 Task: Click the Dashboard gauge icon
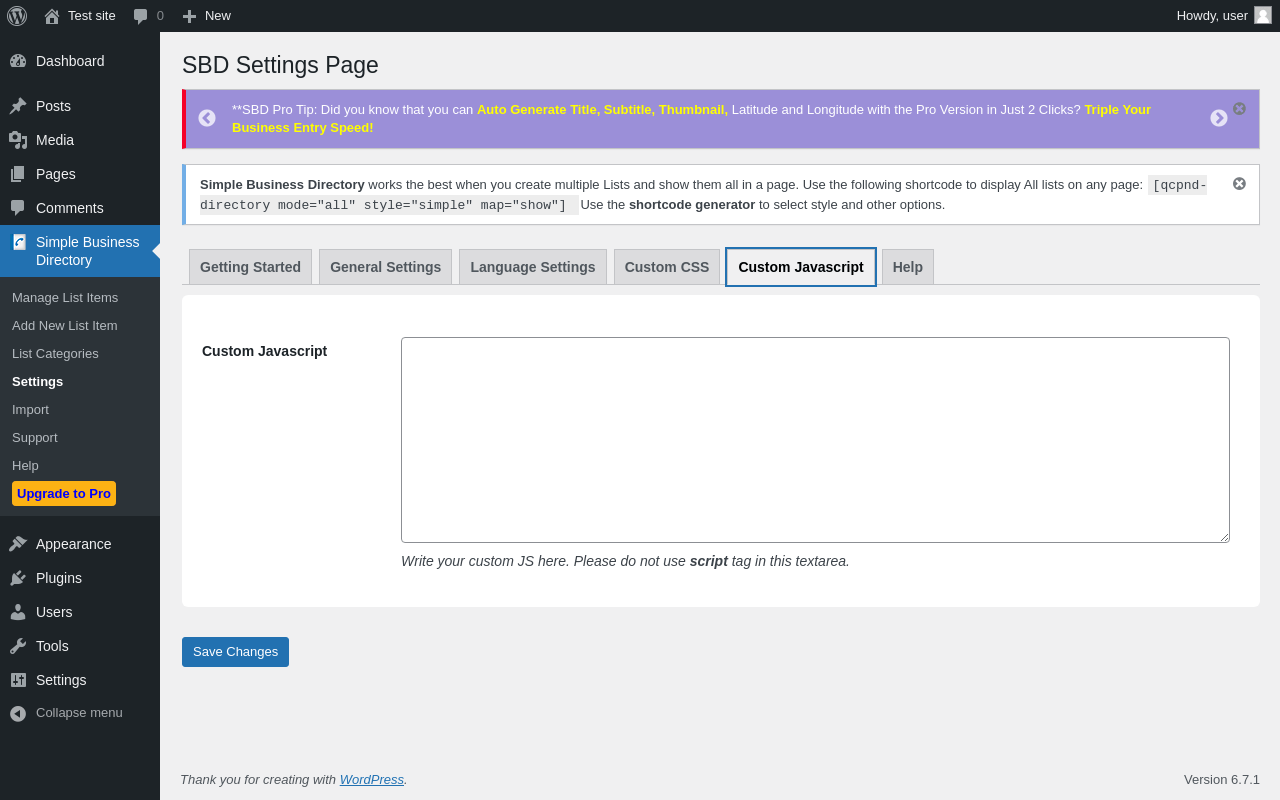pyautogui.click(x=18, y=61)
